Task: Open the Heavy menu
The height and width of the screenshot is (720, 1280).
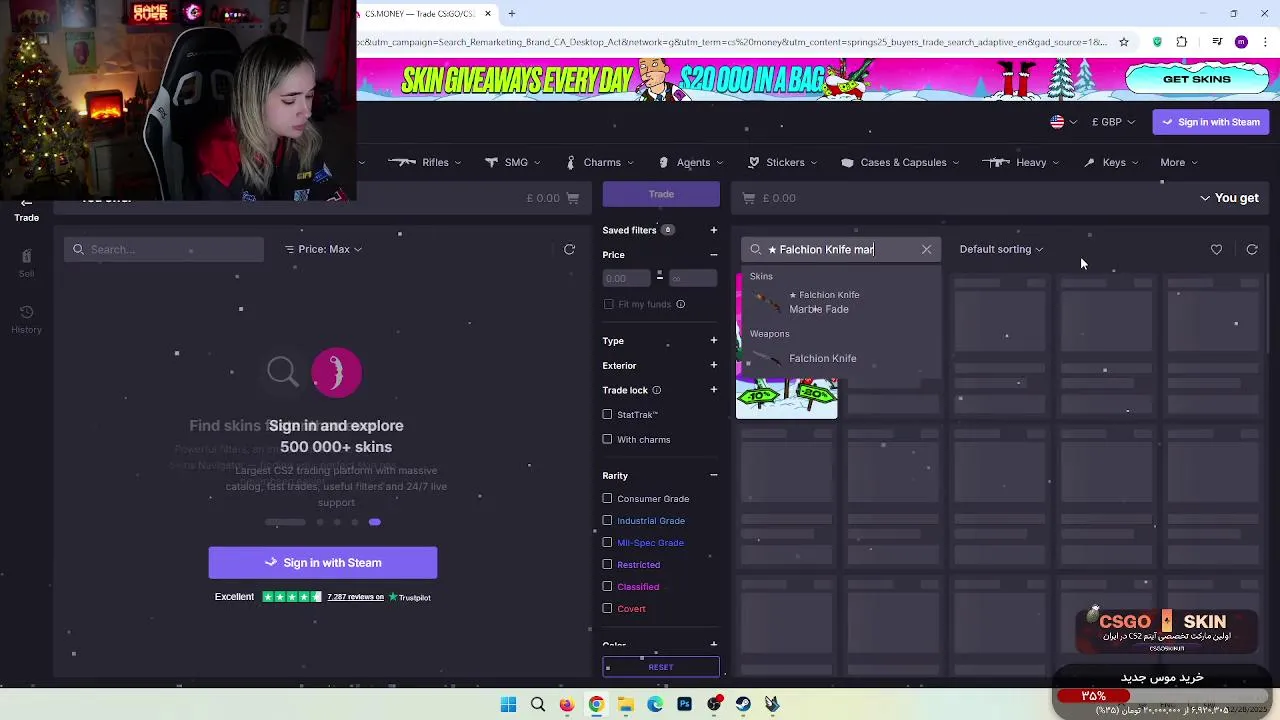Action: point(1021,162)
